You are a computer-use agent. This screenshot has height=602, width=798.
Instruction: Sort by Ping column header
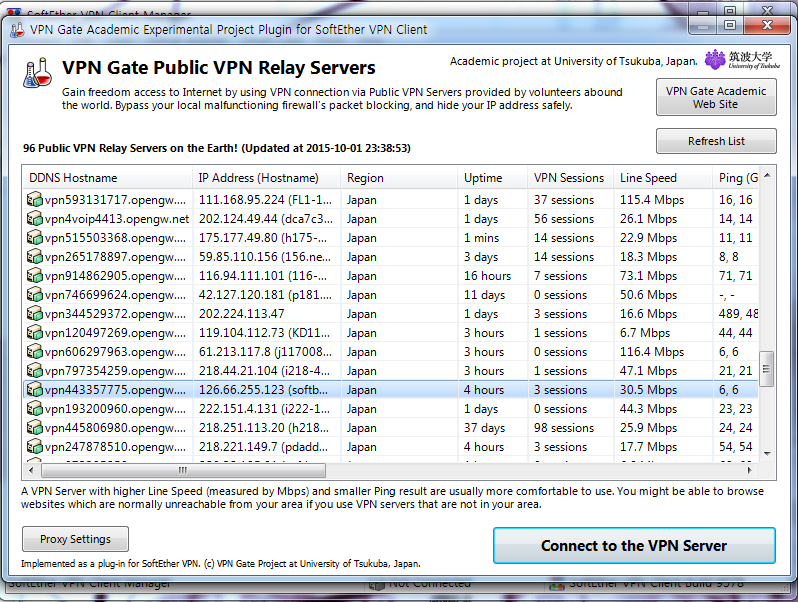point(735,178)
